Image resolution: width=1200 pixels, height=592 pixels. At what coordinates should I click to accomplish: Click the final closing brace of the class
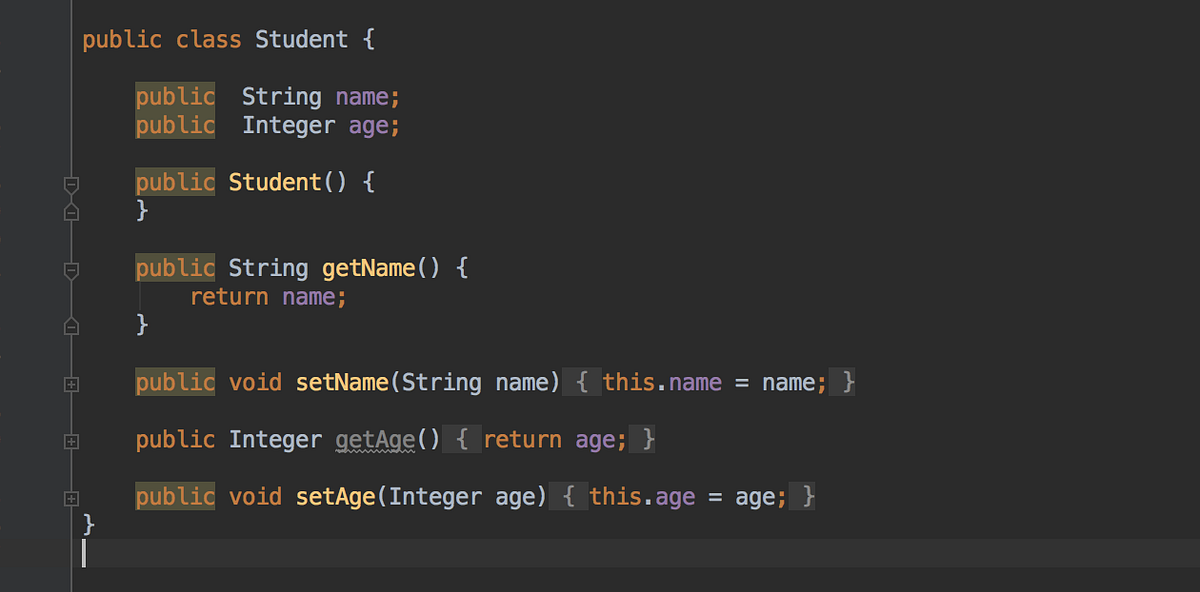pyautogui.click(x=89, y=524)
